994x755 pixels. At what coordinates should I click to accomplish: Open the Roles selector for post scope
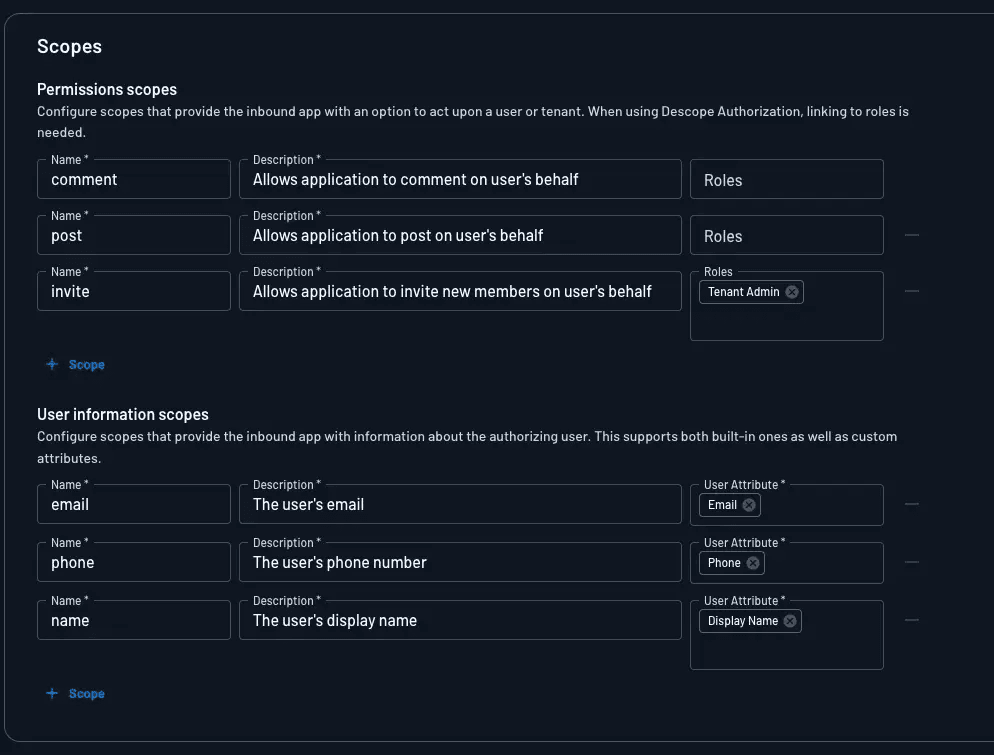point(787,235)
